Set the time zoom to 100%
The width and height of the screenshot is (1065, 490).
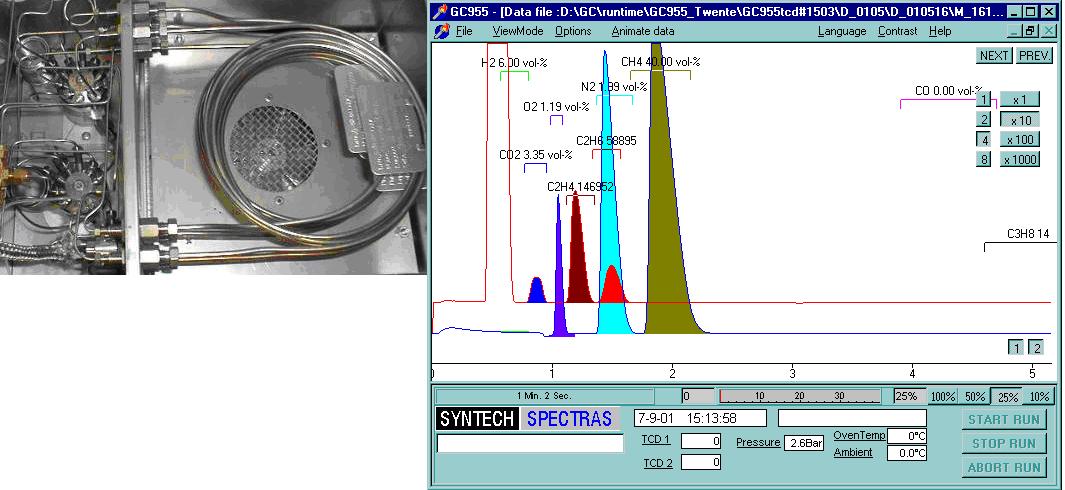pyautogui.click(x=943, y=396)
